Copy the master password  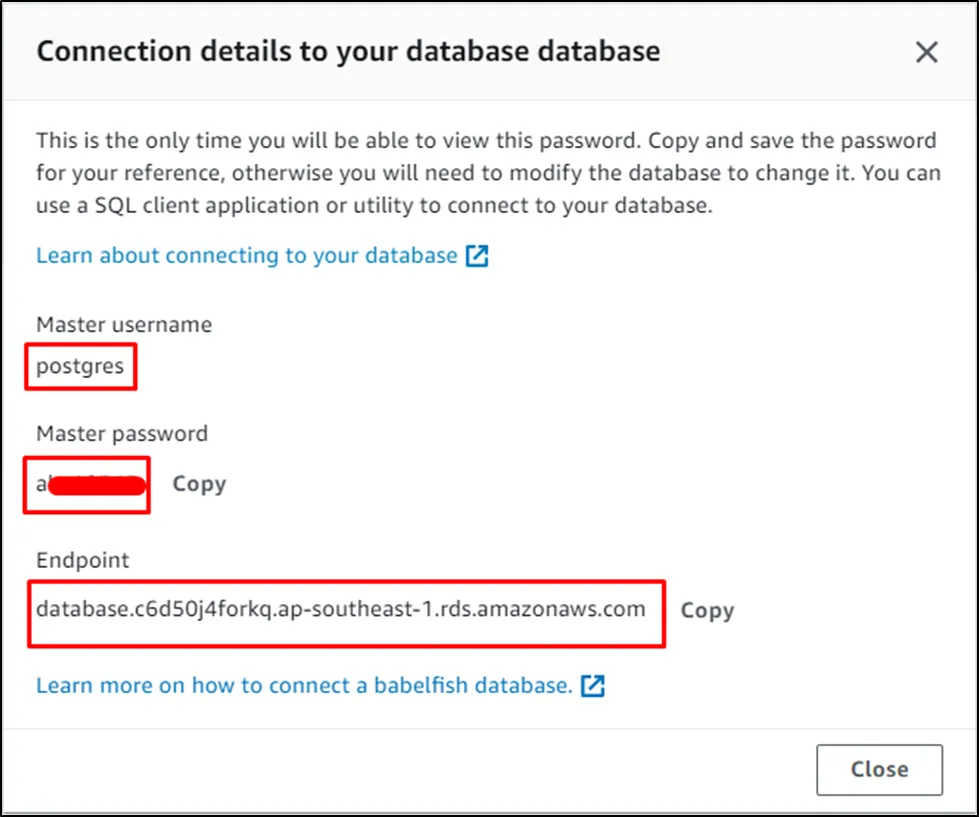pos(199,484)
